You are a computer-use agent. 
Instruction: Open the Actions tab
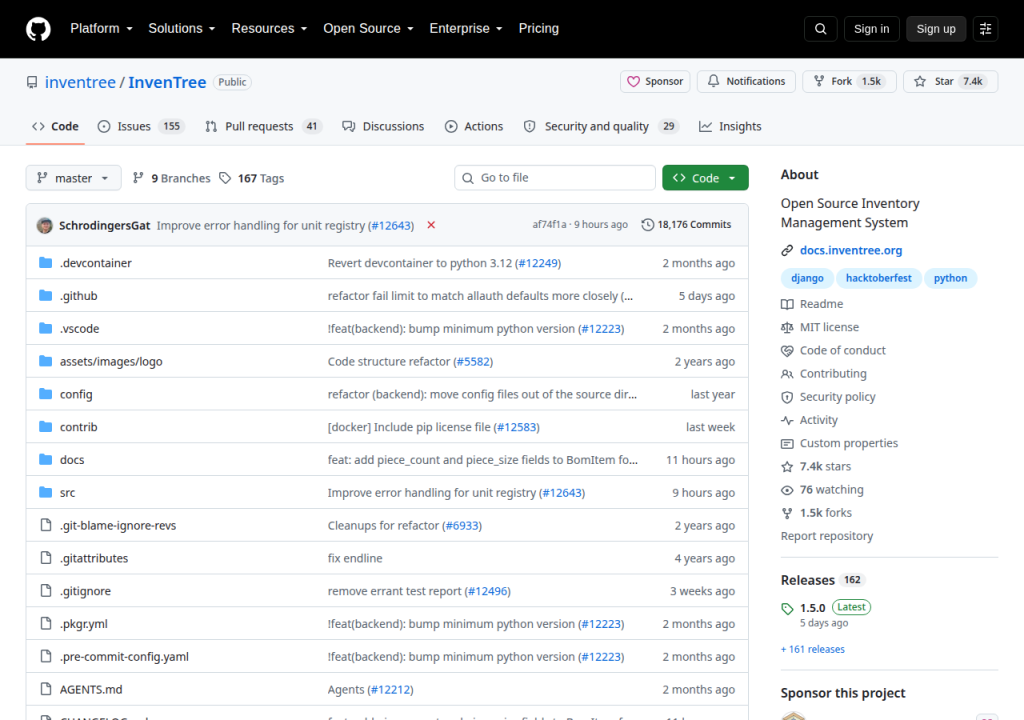click(x=474, y=126)
